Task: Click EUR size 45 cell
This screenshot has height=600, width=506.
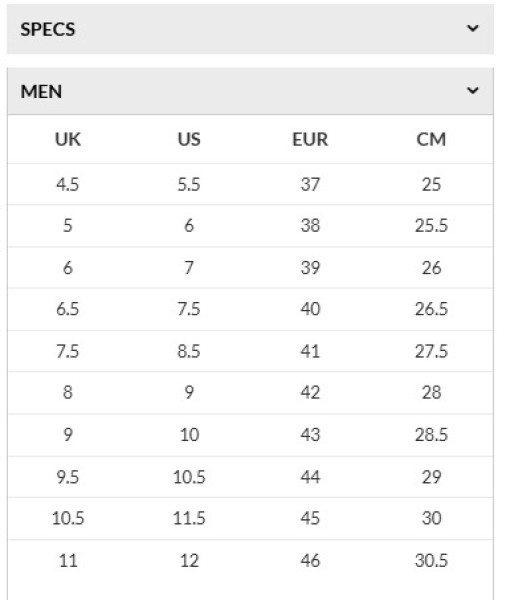Action: point(310,518)
